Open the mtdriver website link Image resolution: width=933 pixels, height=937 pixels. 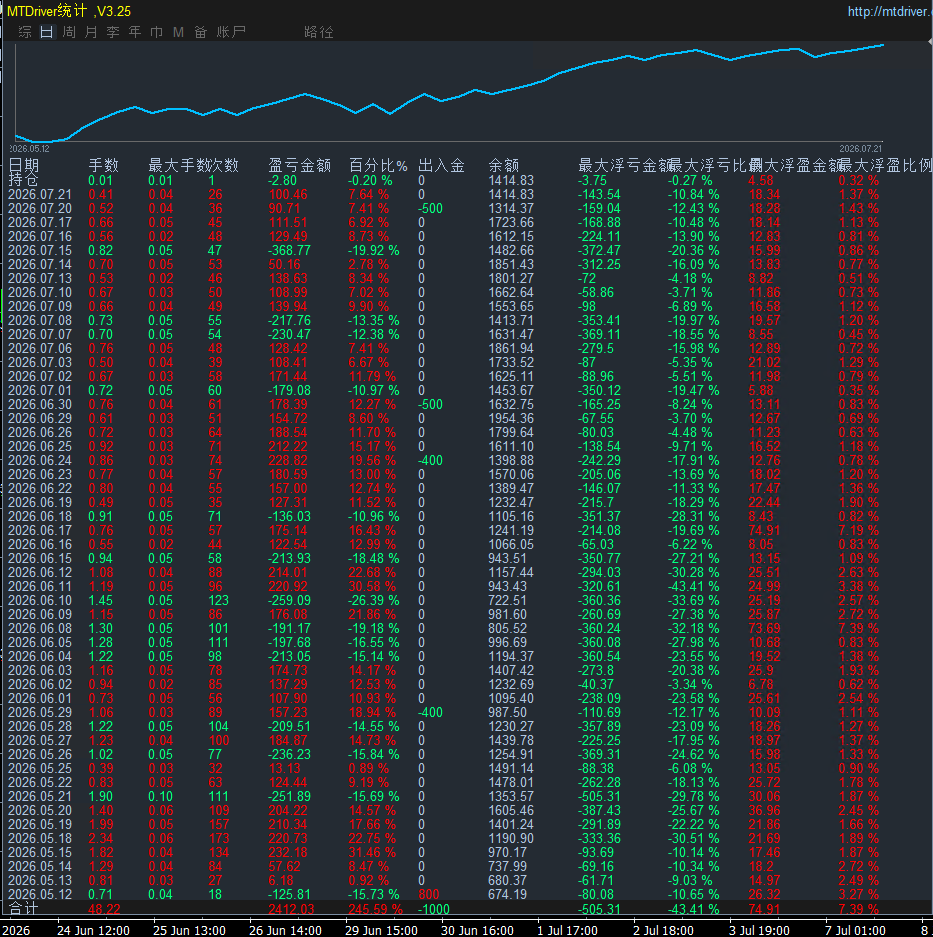tap(890, 11)
